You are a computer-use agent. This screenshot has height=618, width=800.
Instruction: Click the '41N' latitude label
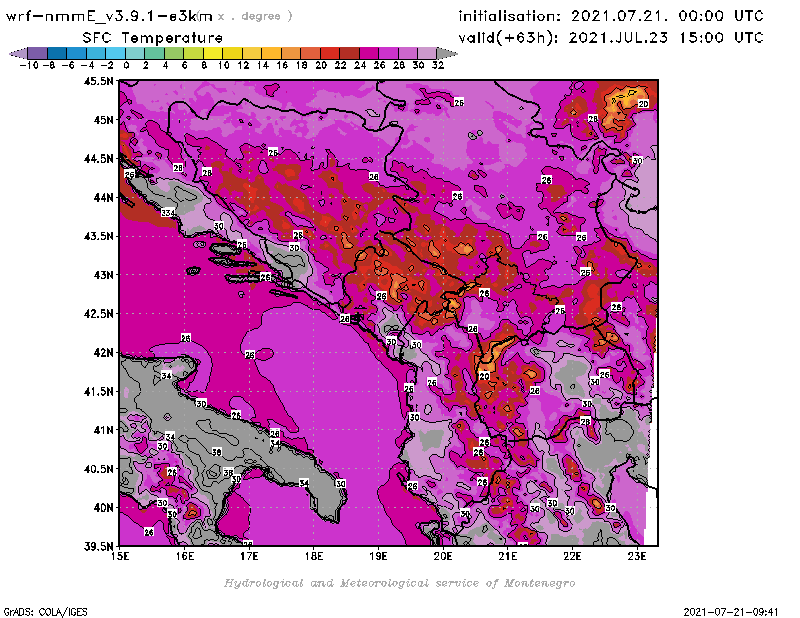[103, 430]
